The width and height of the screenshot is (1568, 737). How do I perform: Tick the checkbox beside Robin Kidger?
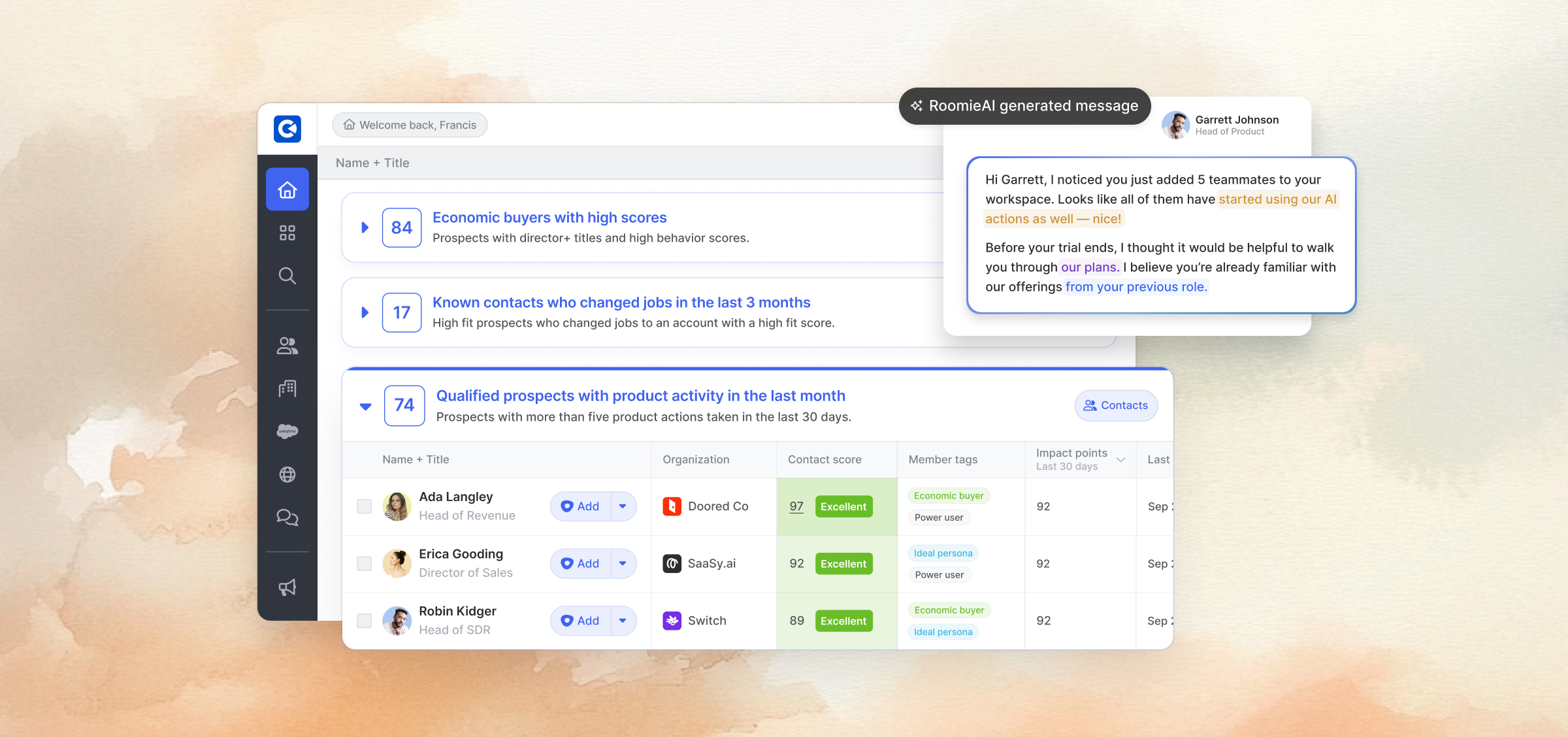point(365,621)
